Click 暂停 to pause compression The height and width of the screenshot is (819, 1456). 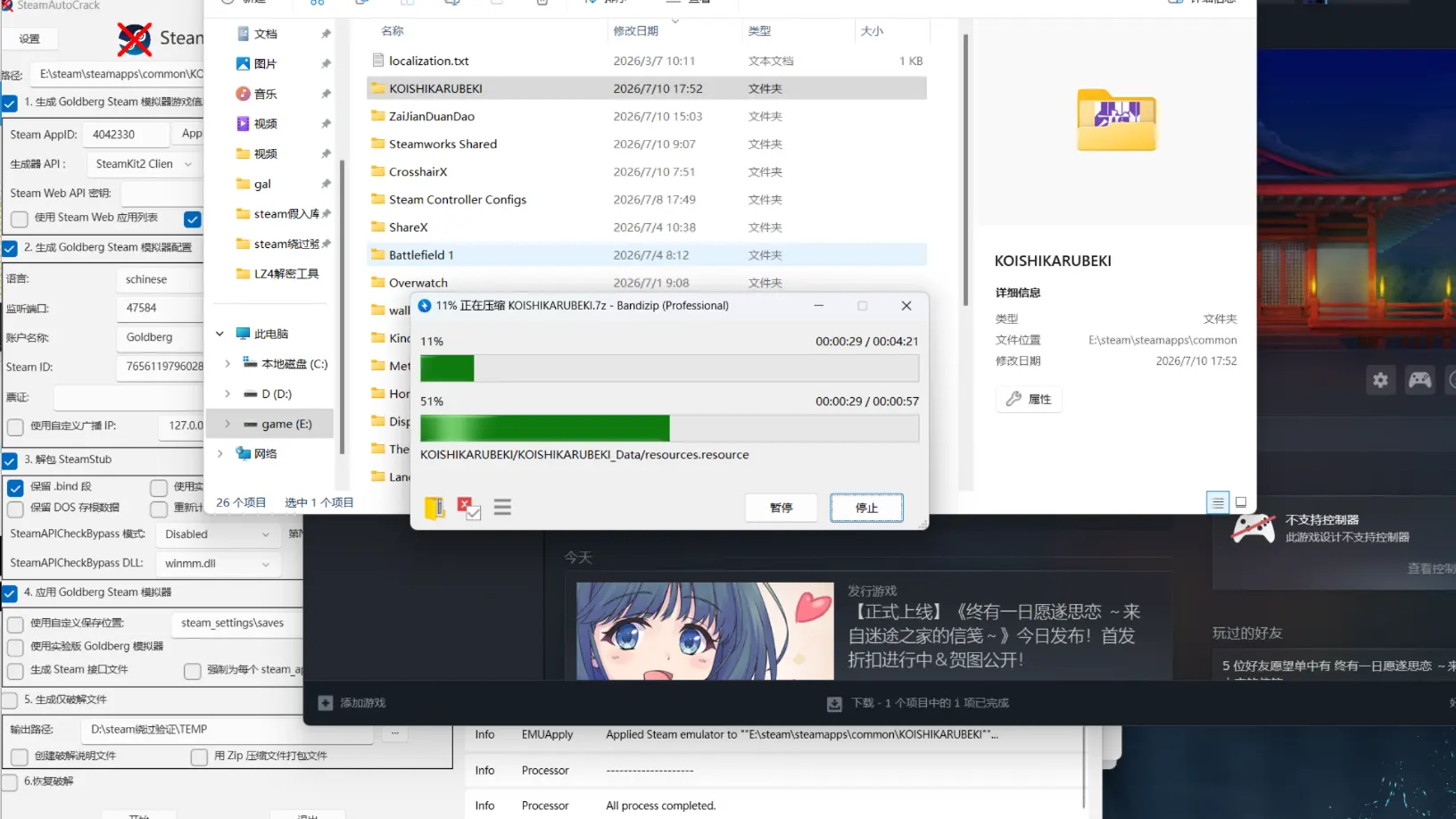(782, 508)
